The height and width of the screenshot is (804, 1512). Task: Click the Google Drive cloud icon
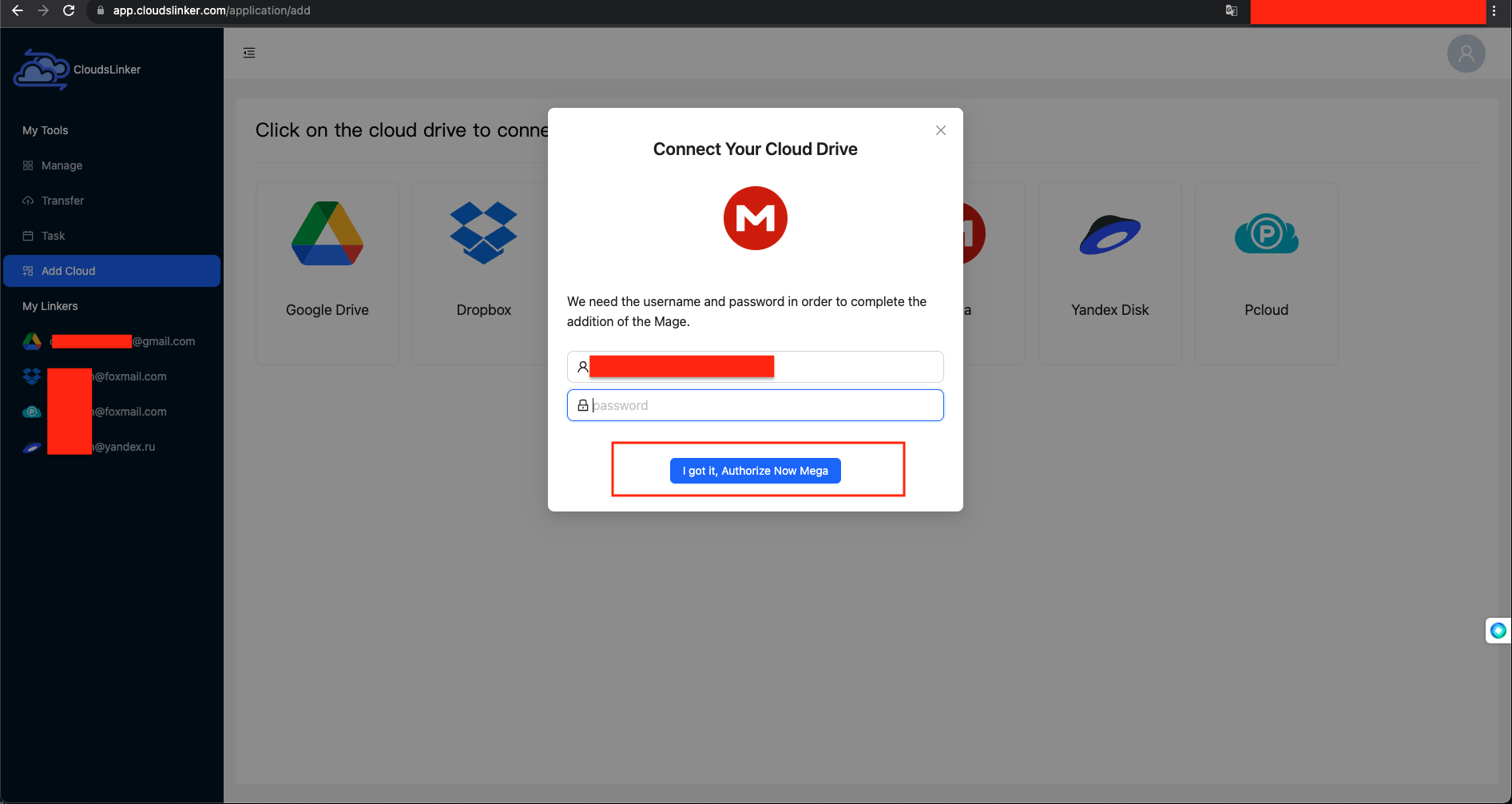pyautogui.click(x=327, y=233)
